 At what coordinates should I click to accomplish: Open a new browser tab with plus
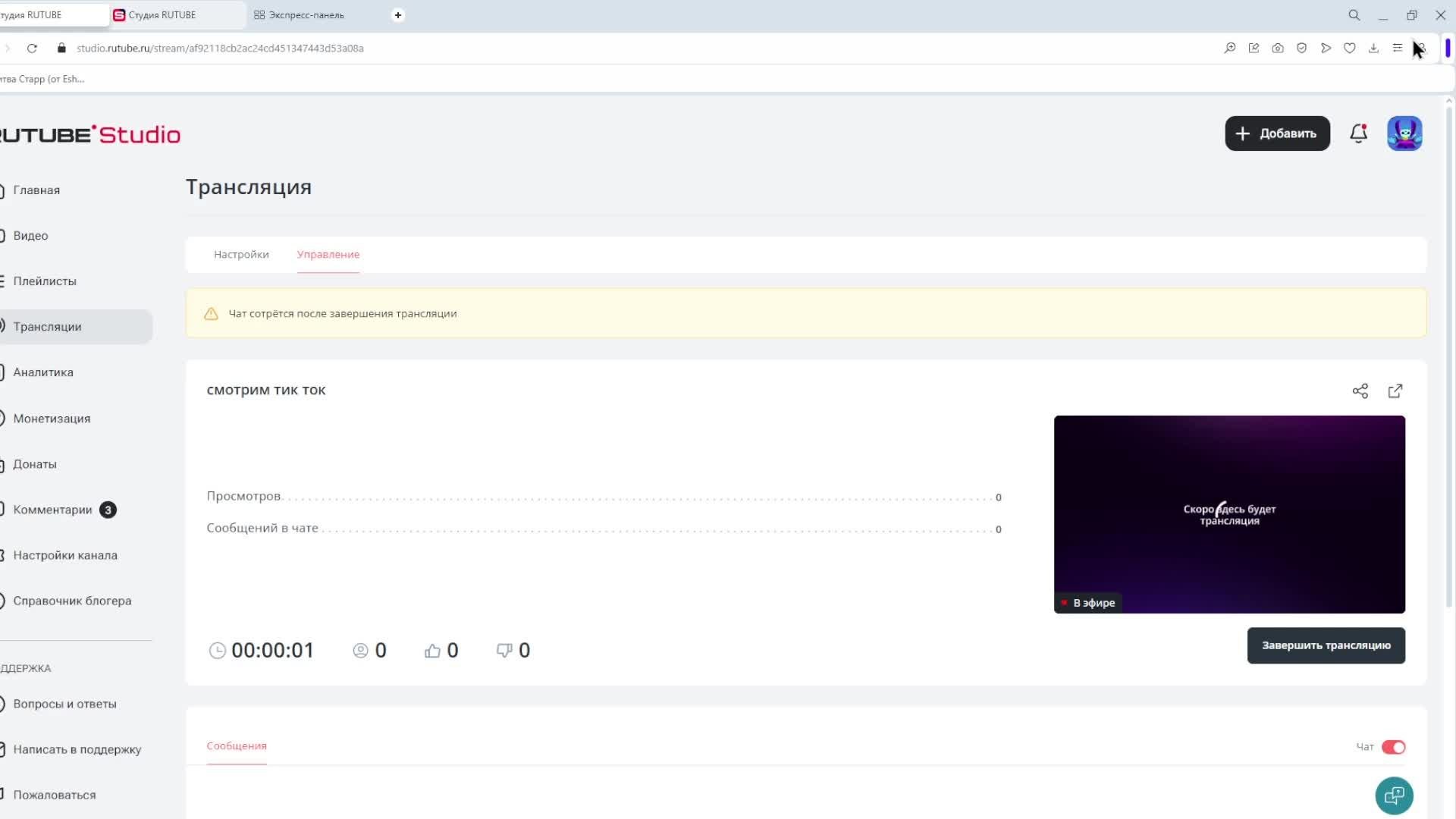tap(397, 15)
